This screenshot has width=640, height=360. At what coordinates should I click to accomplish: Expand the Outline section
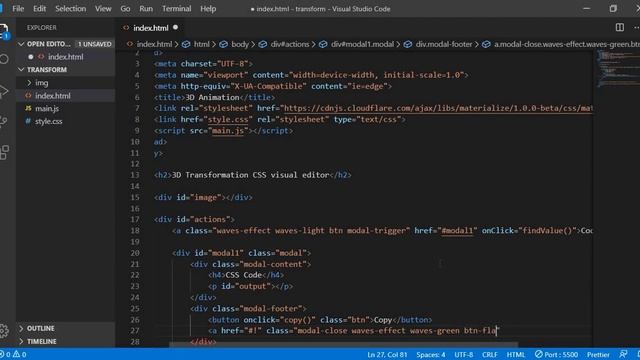pyautogui.click(x=40, y=328)
